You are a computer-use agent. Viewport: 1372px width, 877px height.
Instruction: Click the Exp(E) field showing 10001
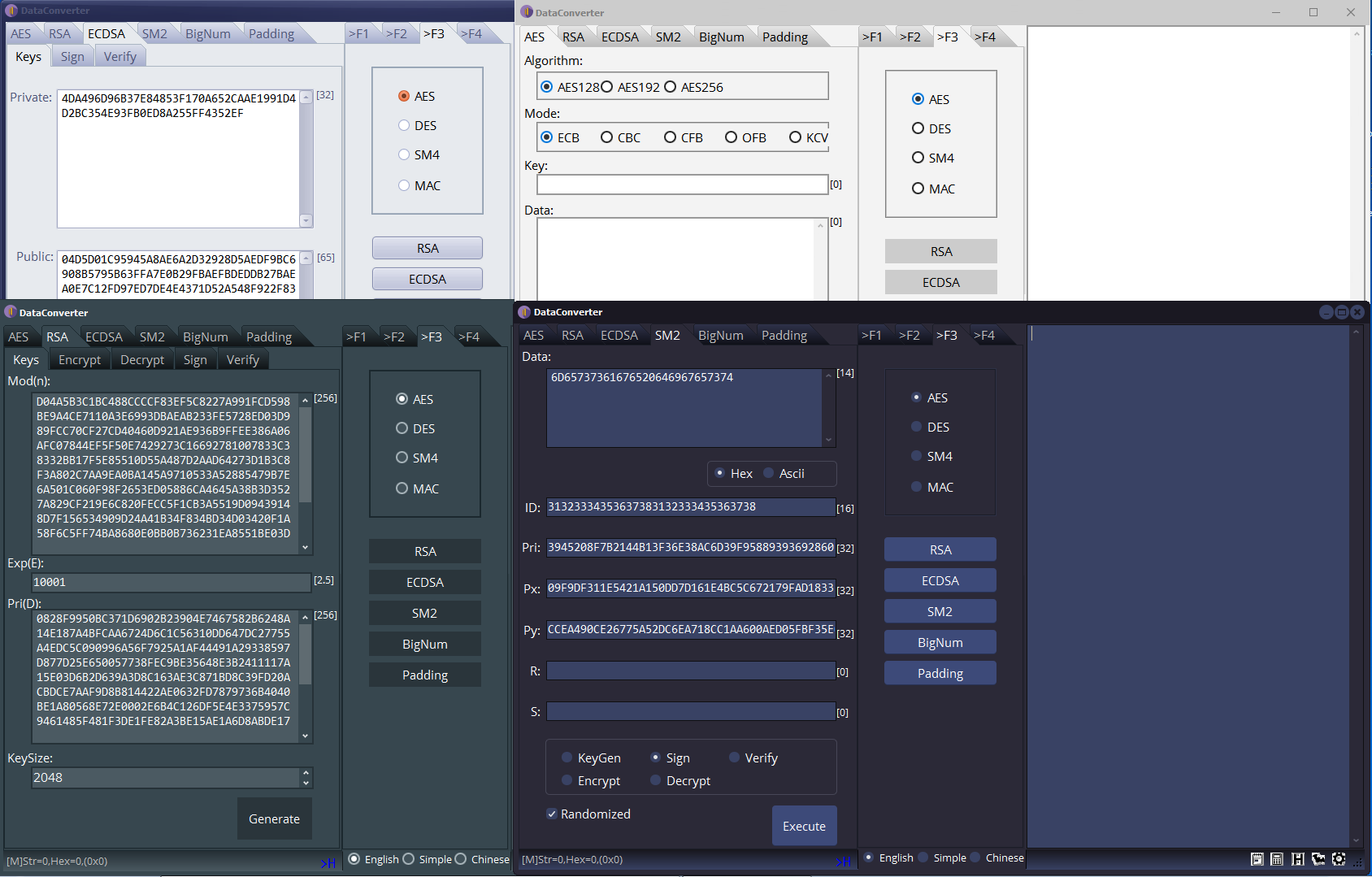click(x=171, y=583)
